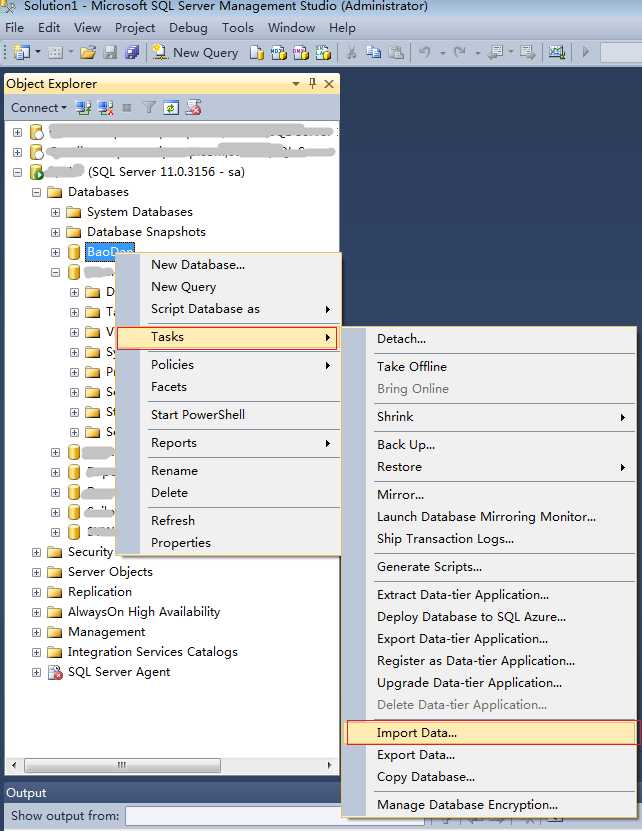Click Properties in the context menu

pyautogui.click(x=181, y=543)
